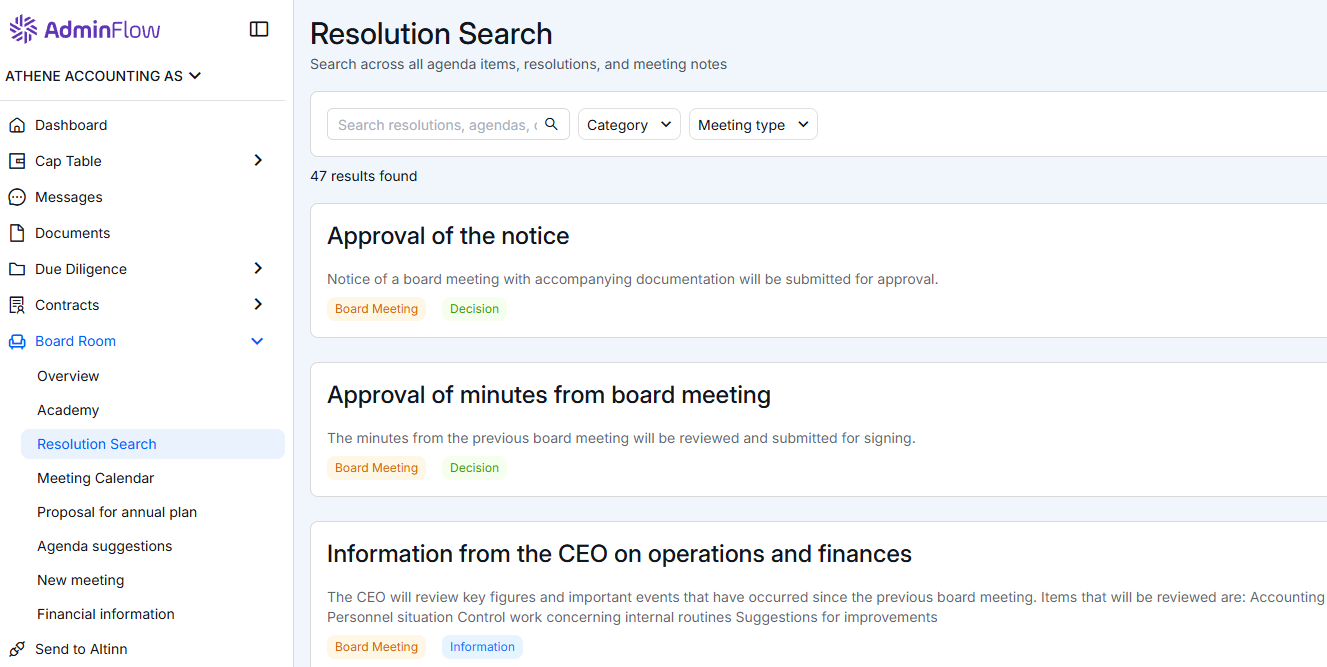Click the Dashboard home icon
This screenshot has width=1327, height=667.
point(16,125)
